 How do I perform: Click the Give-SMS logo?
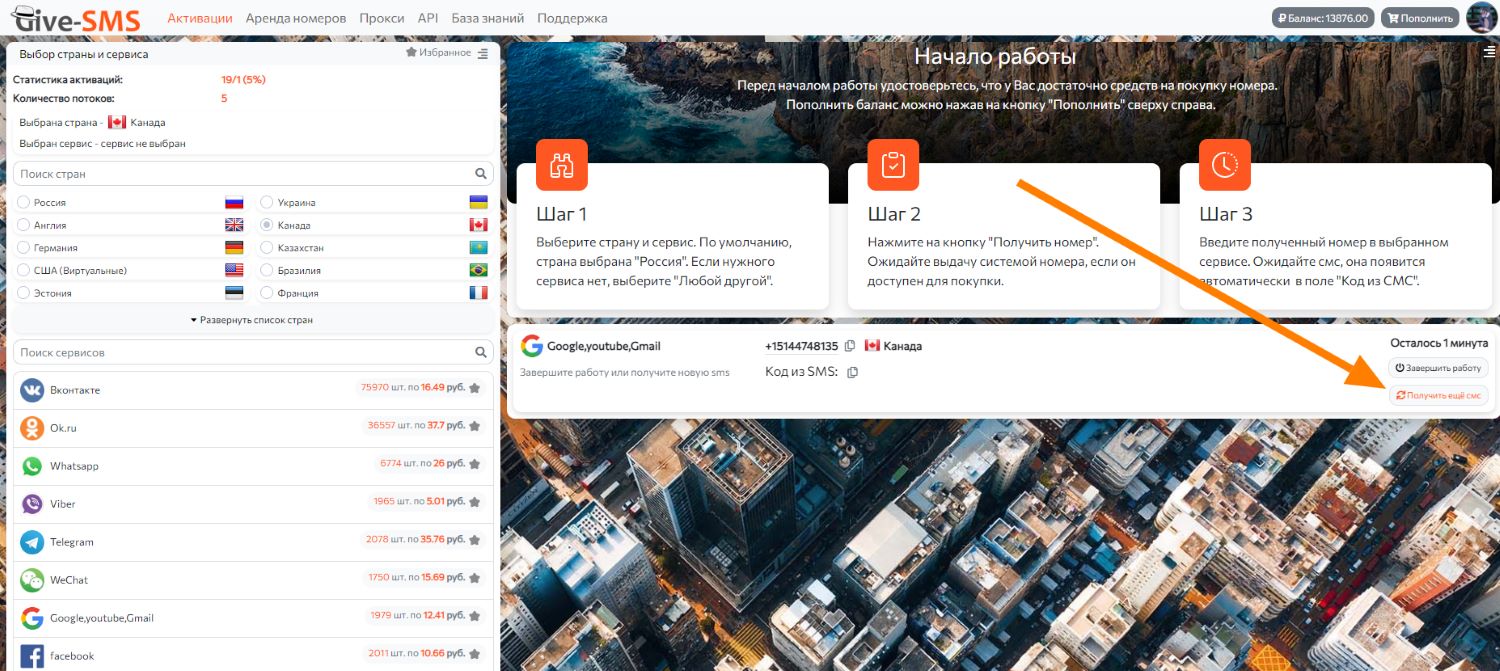pos(76,18)
